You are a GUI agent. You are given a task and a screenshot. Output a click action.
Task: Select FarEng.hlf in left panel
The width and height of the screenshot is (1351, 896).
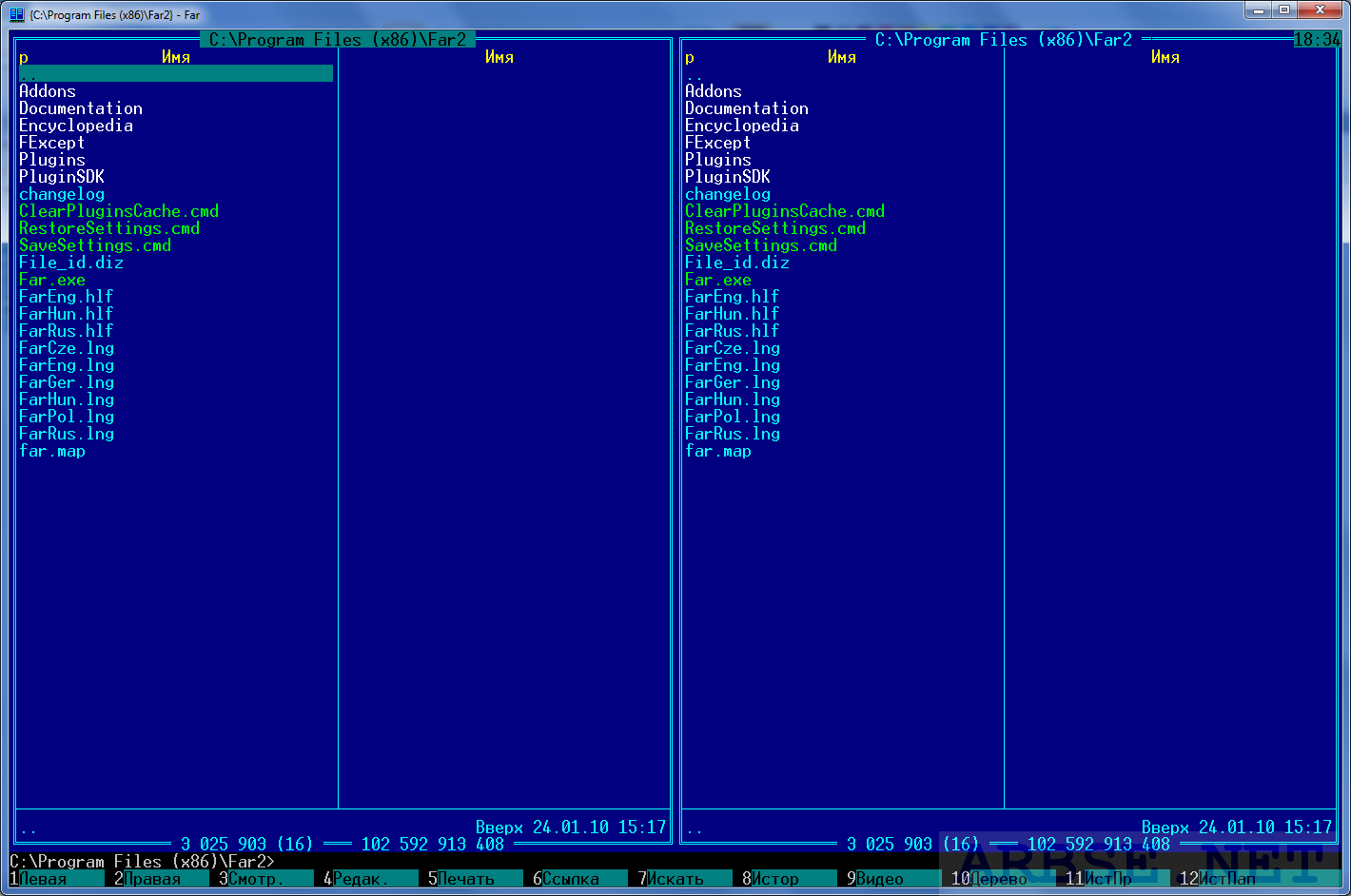67,297
